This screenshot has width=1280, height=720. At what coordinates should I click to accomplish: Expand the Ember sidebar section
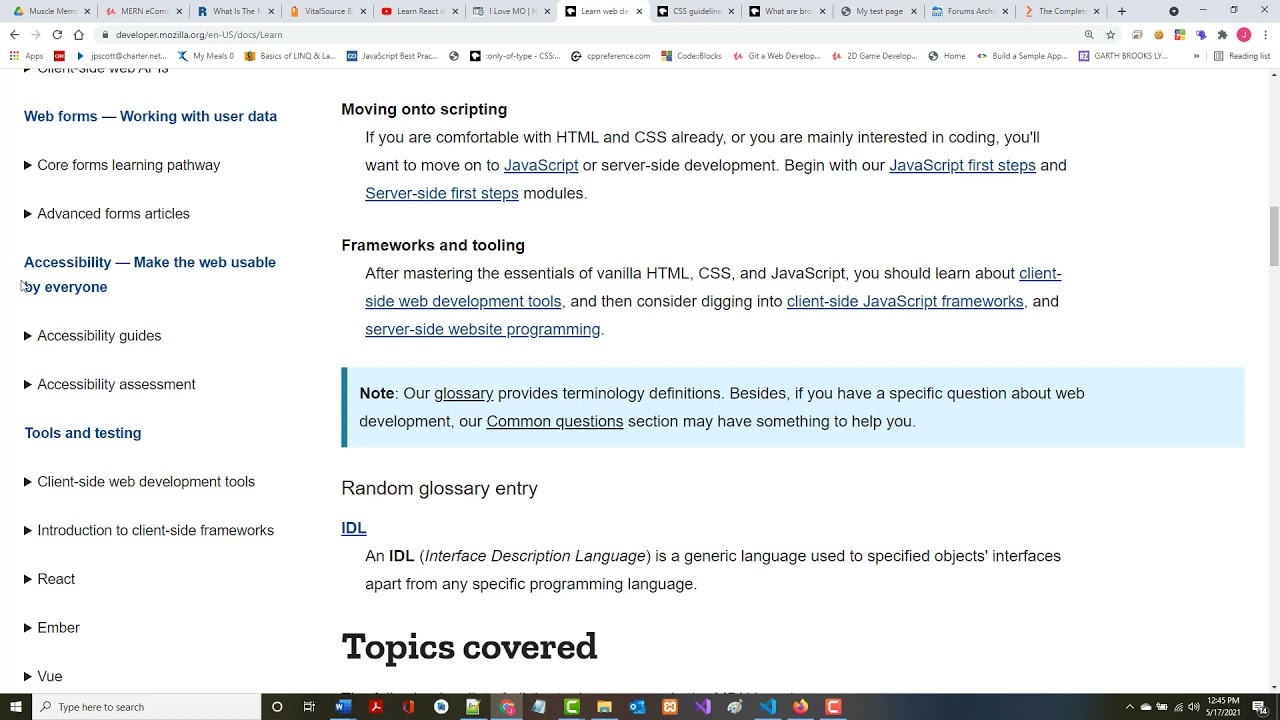[x=52, y=627]
